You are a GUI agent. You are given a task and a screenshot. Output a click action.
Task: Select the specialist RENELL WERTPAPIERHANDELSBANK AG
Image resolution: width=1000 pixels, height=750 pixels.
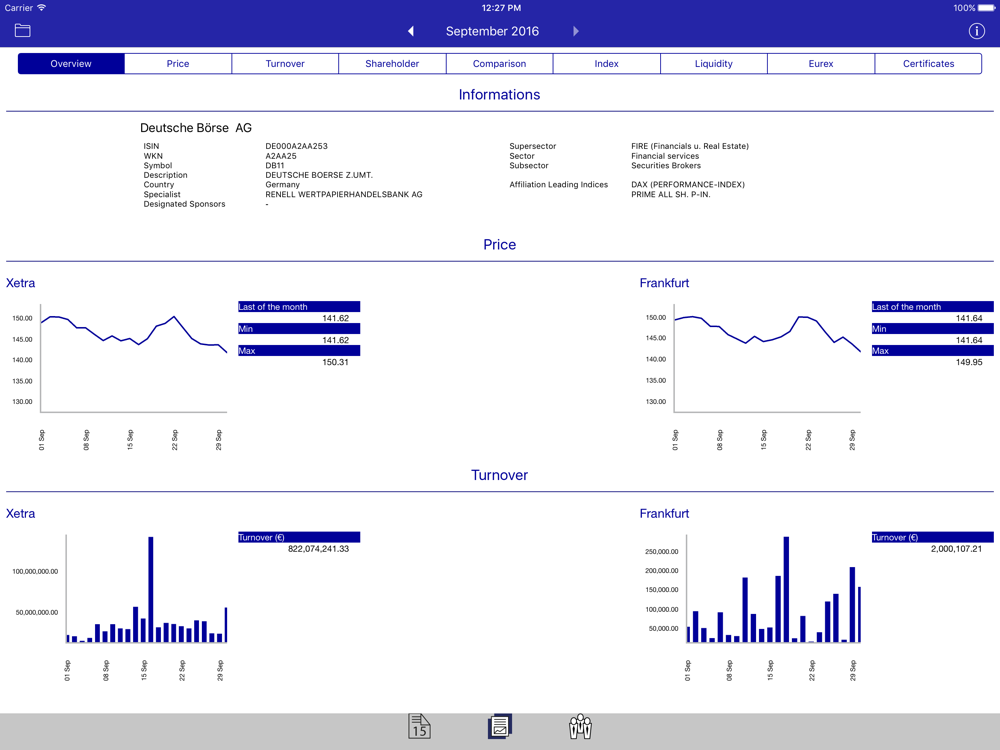tap(344, 194)
